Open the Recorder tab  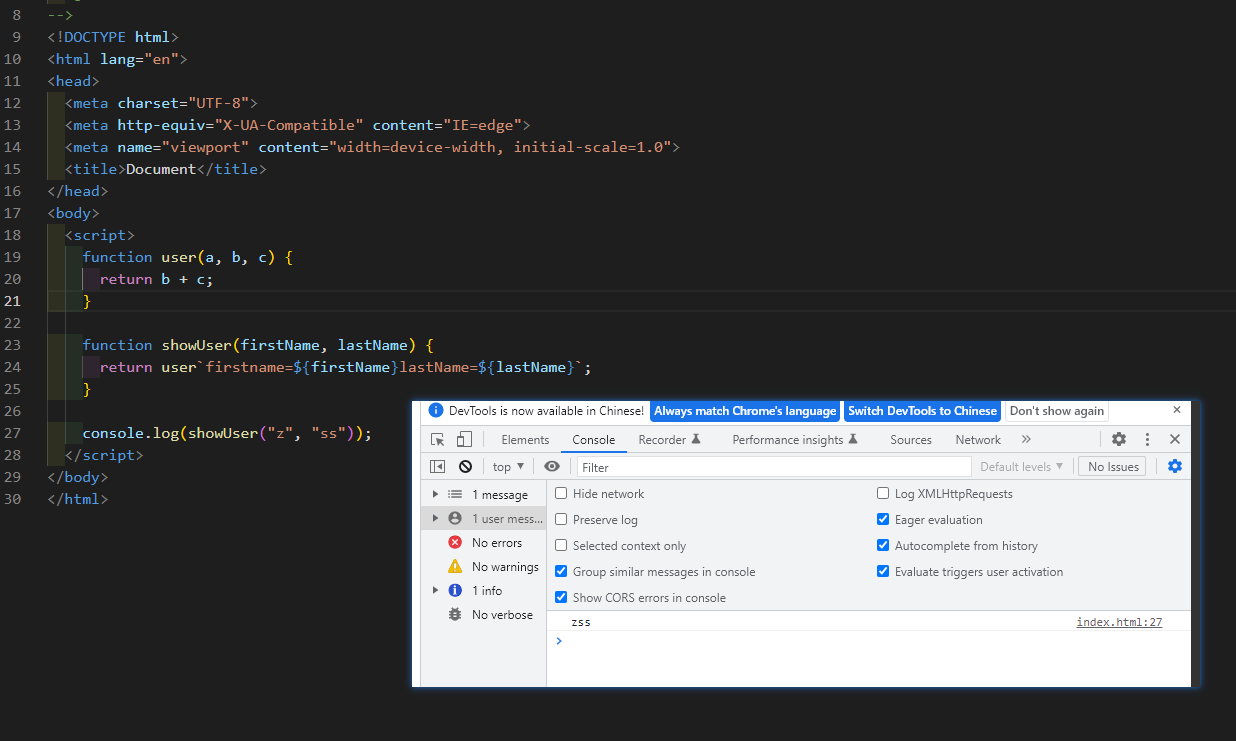[669, 439]
